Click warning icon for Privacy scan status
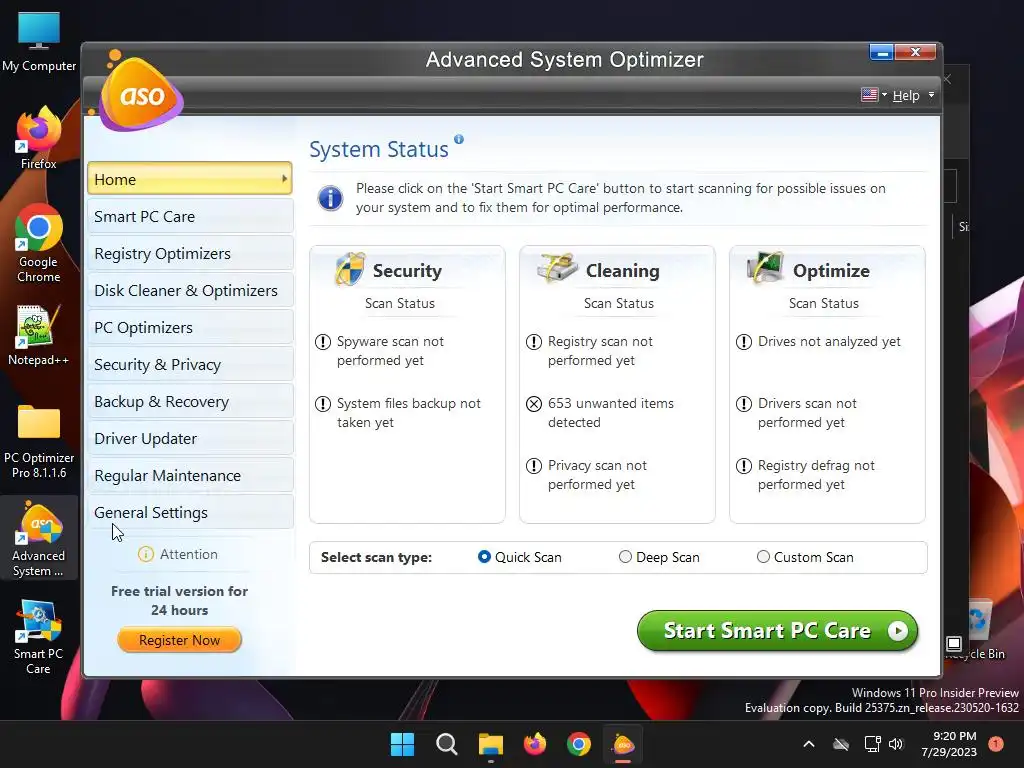 [534, 466]
